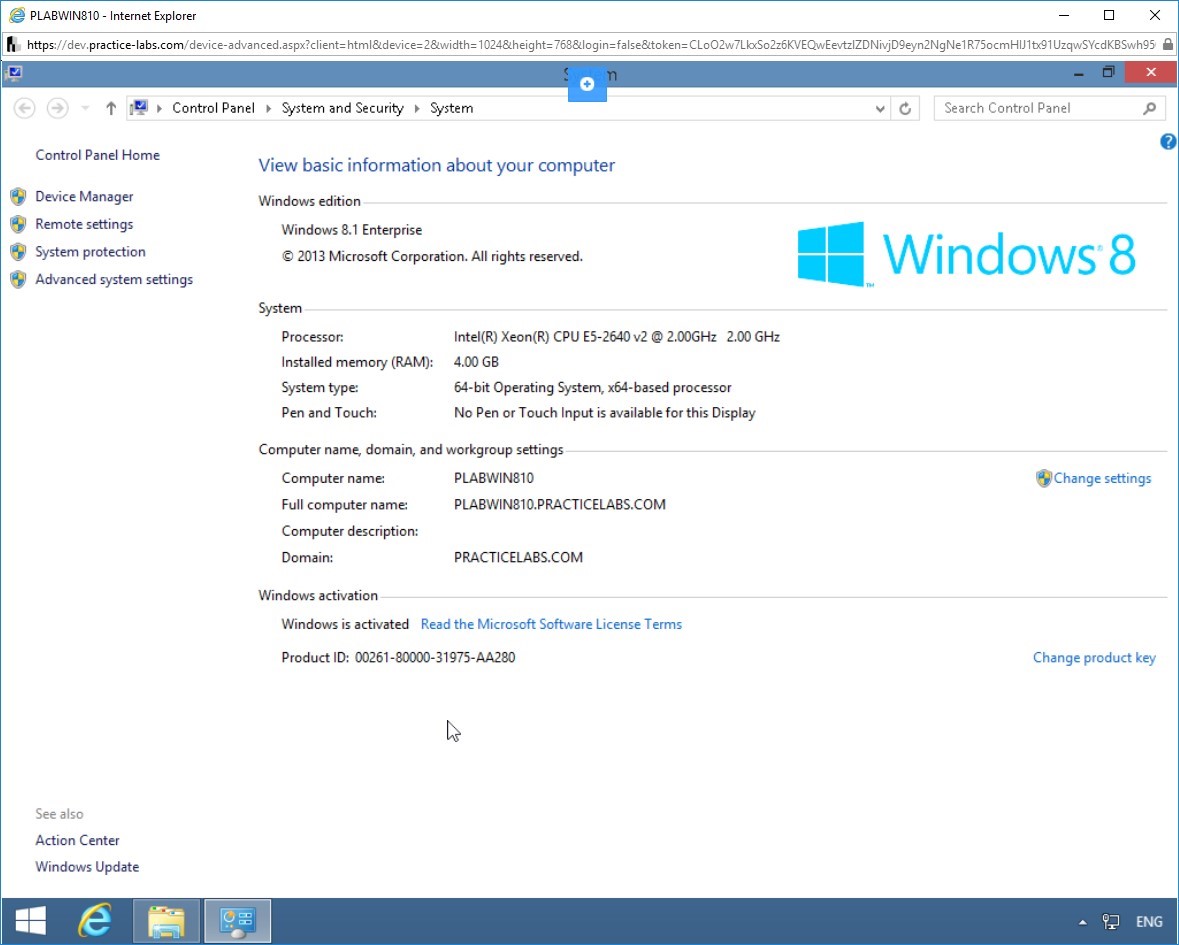Show hidden icons in the system tray
The height and width of the screenshot is (945, 1179).
click(x=1082, y=922)
